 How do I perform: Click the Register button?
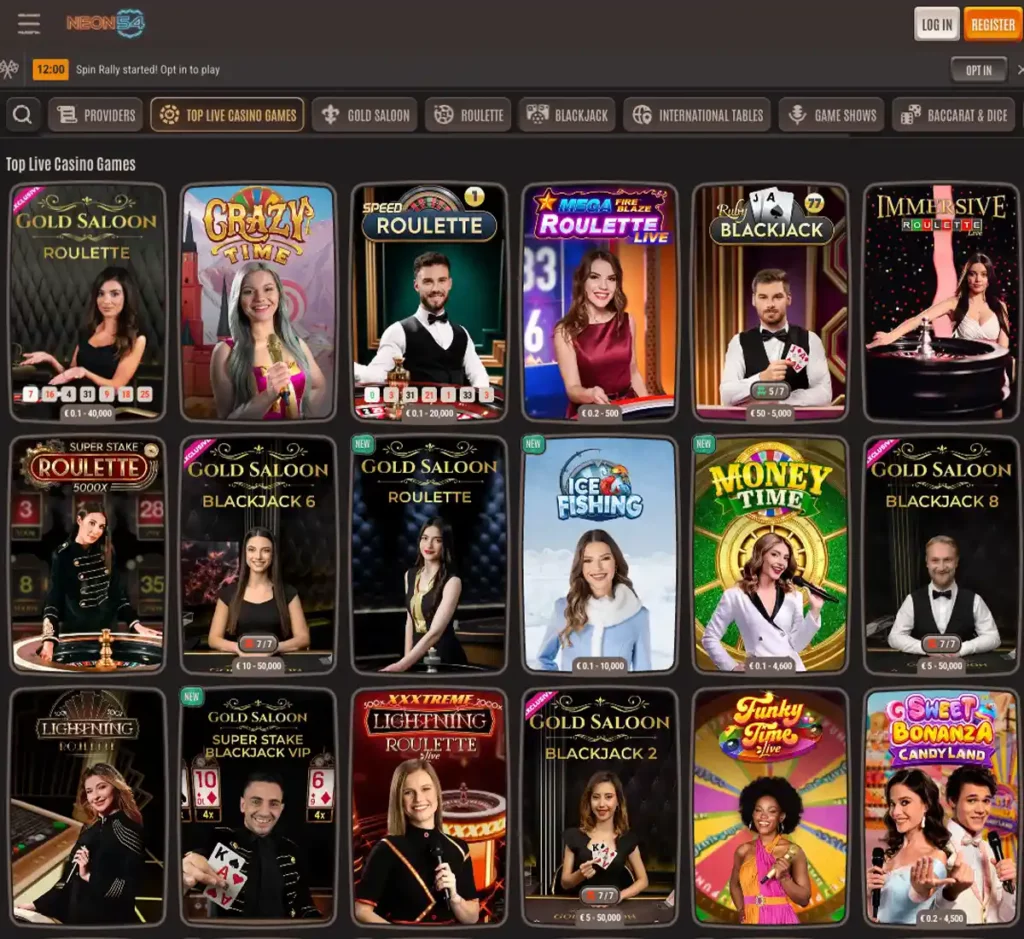tap(992, 24)
